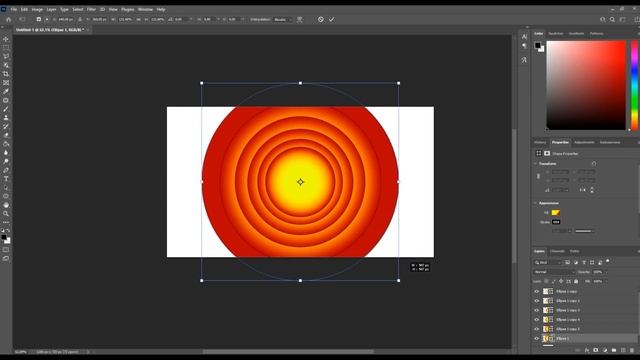Image resolution: width=640 pixels, height=360 pixels.
Task: Click the Ellipse 1 copy 3 layer thumbnail
Action: 546,310
